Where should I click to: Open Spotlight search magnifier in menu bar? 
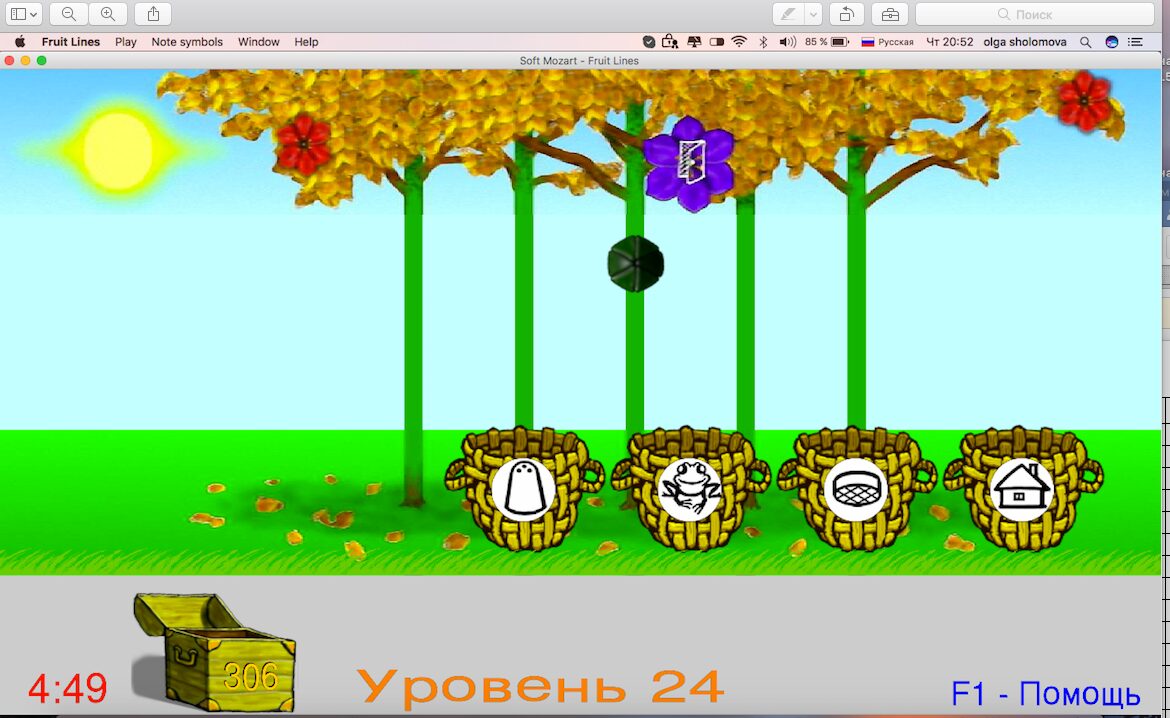tap(1086, 43)
